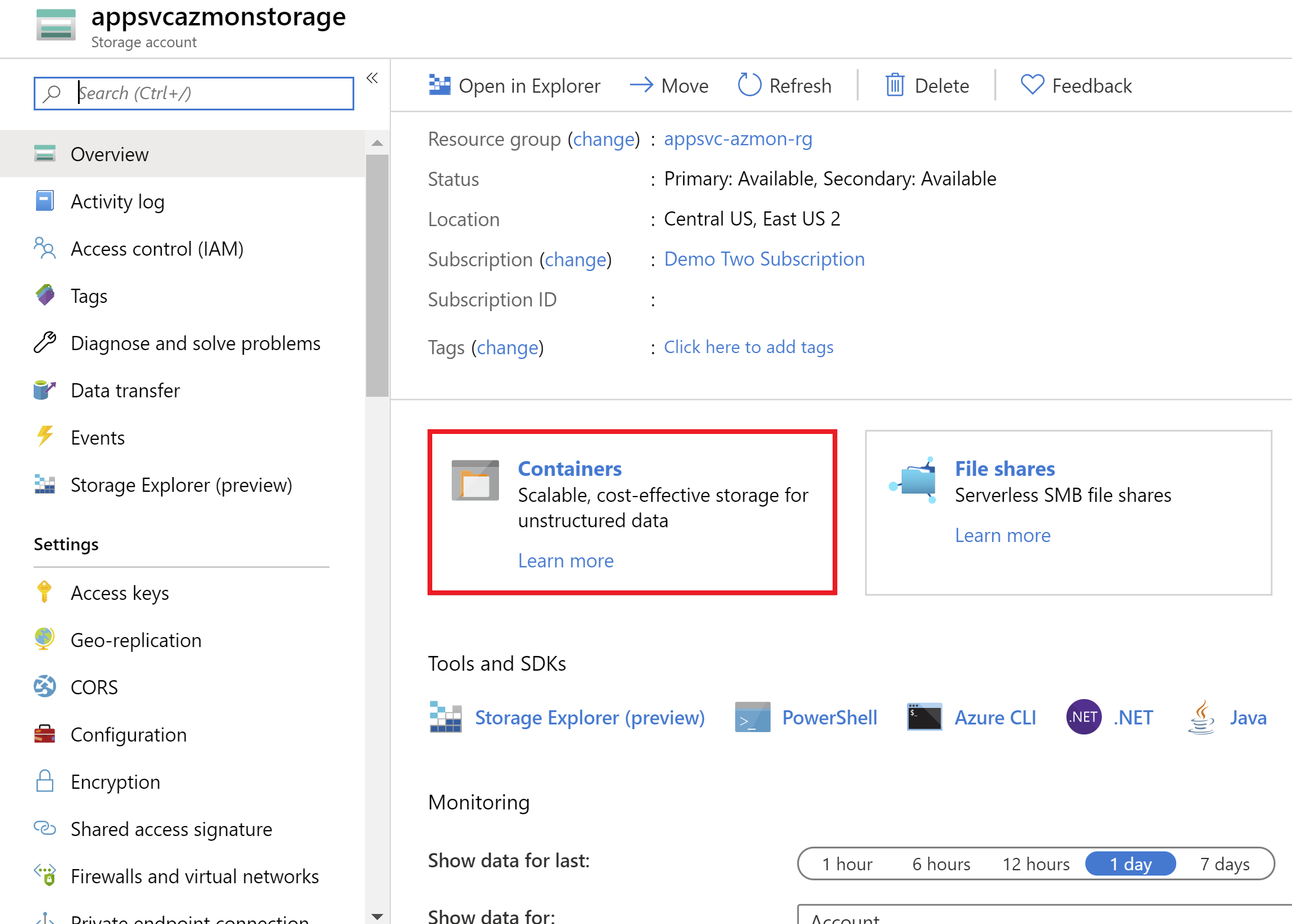Click the Containers tile folder icon
The width and height of the screenshot is (1292, 924).
[x=475, y=480]
